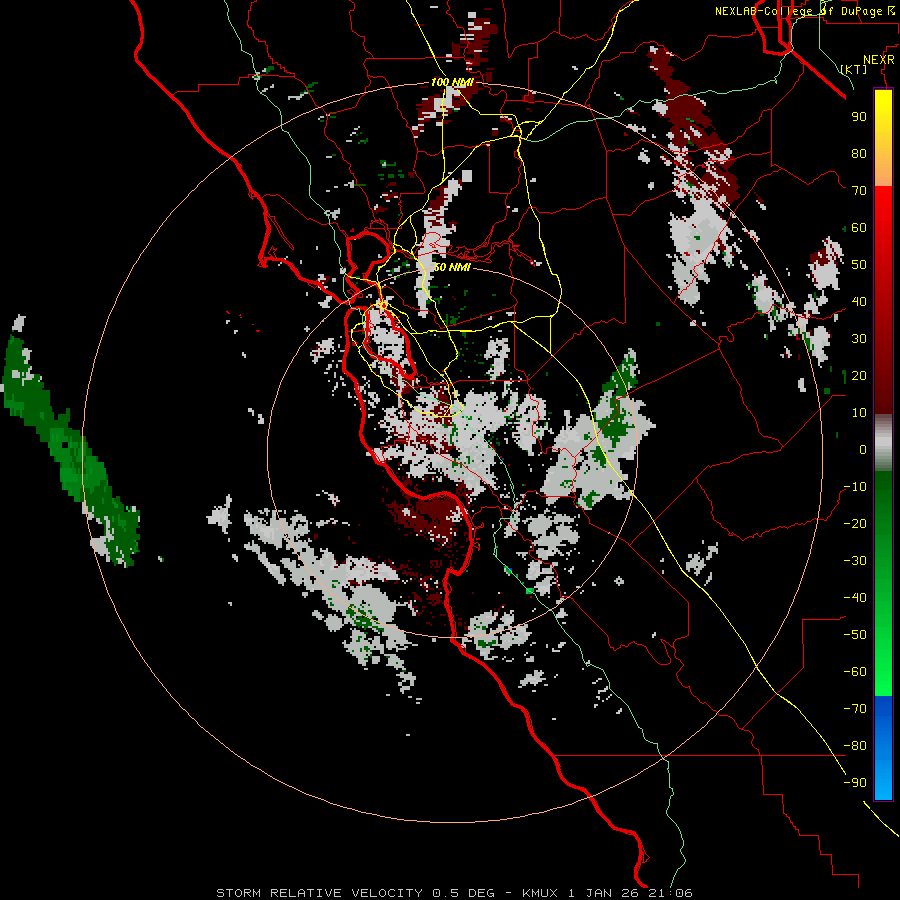Pick the gray zero-velocity color bar segment
Viewport: 900px width, 900px height.
883,443
